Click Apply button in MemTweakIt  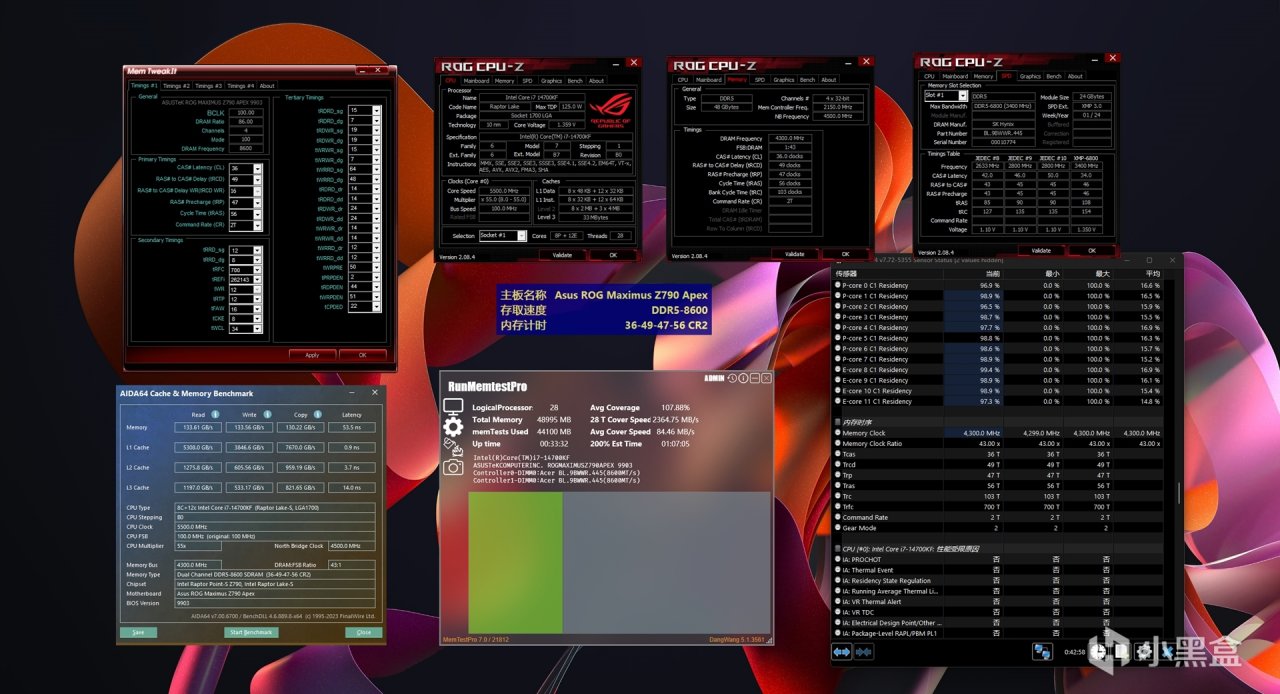pyautogui.click(x=312, y=355)
